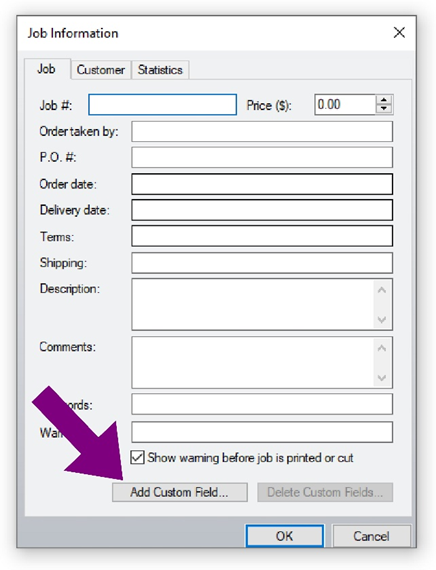Click the Description box scroll down arrow
The width and height of the screenshot is (436, 570).
pos(382,320)
